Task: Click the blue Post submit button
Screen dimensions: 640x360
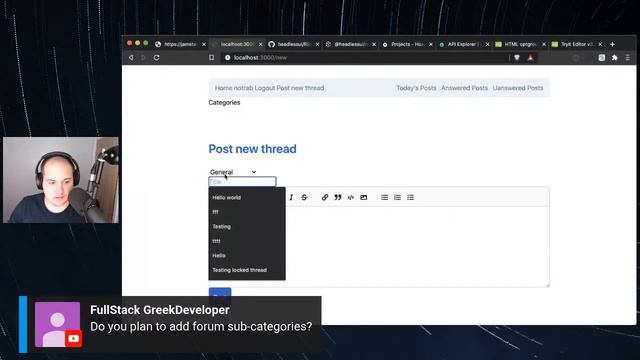Action: (x=220, y=293)
